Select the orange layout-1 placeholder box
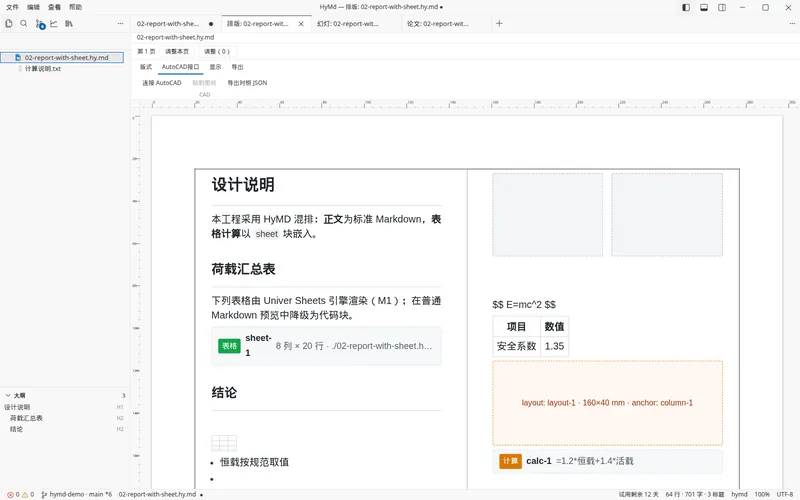 tap(607, 403)
